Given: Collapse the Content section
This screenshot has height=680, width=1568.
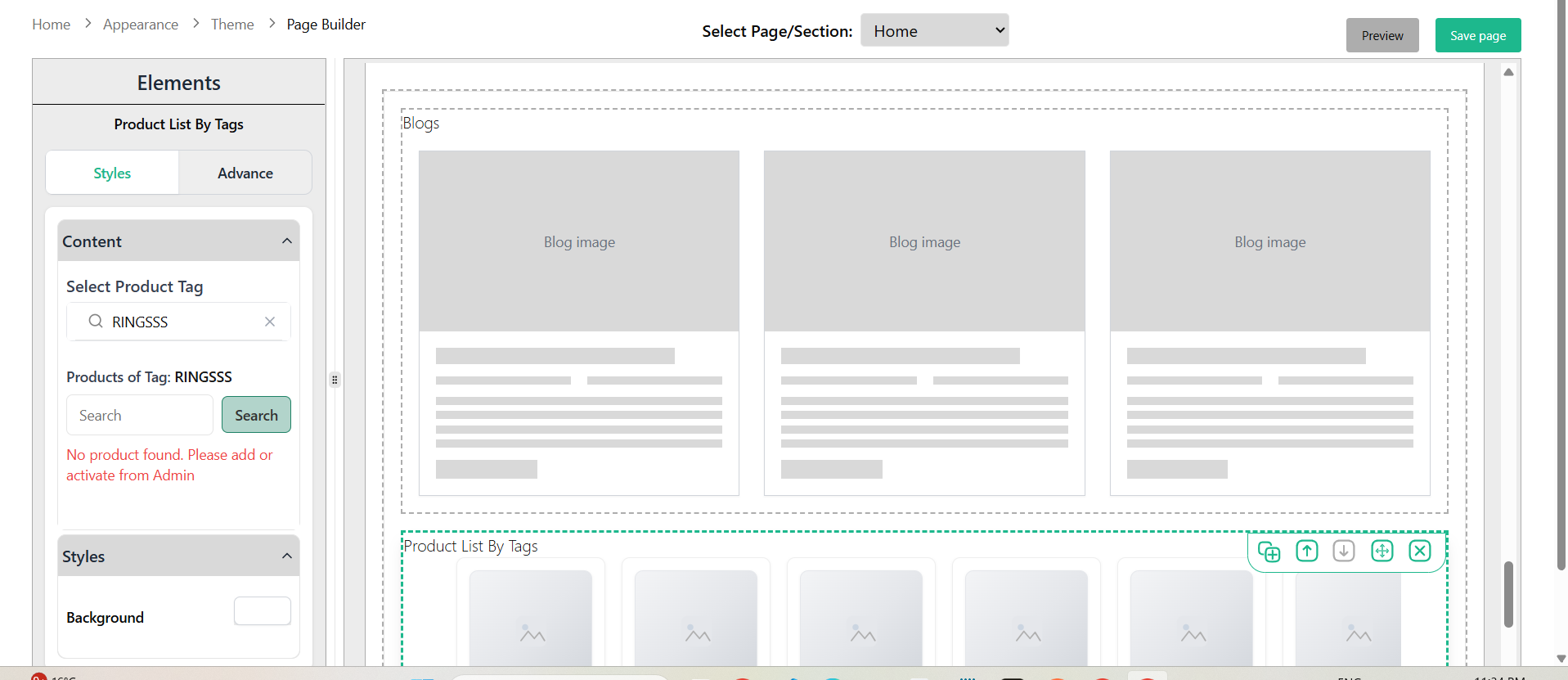Looking at the screenshot, I should pyautogui.click(x=287, y=241).
